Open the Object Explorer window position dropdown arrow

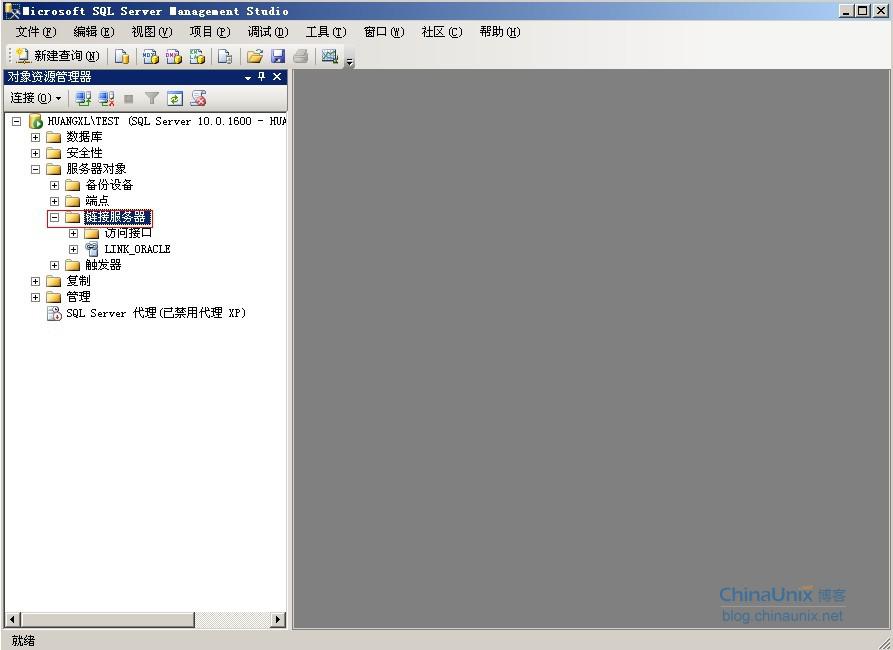(248, 77)
